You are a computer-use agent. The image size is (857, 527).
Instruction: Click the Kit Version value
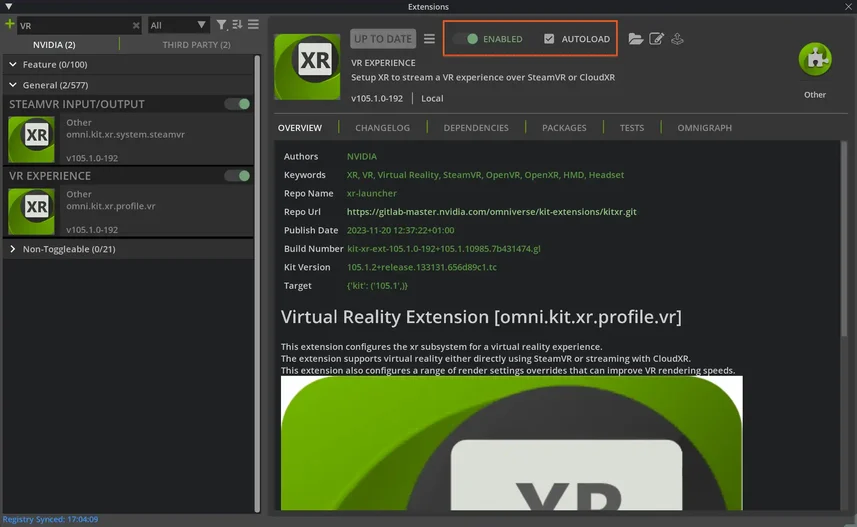click(x=421, y=267)
